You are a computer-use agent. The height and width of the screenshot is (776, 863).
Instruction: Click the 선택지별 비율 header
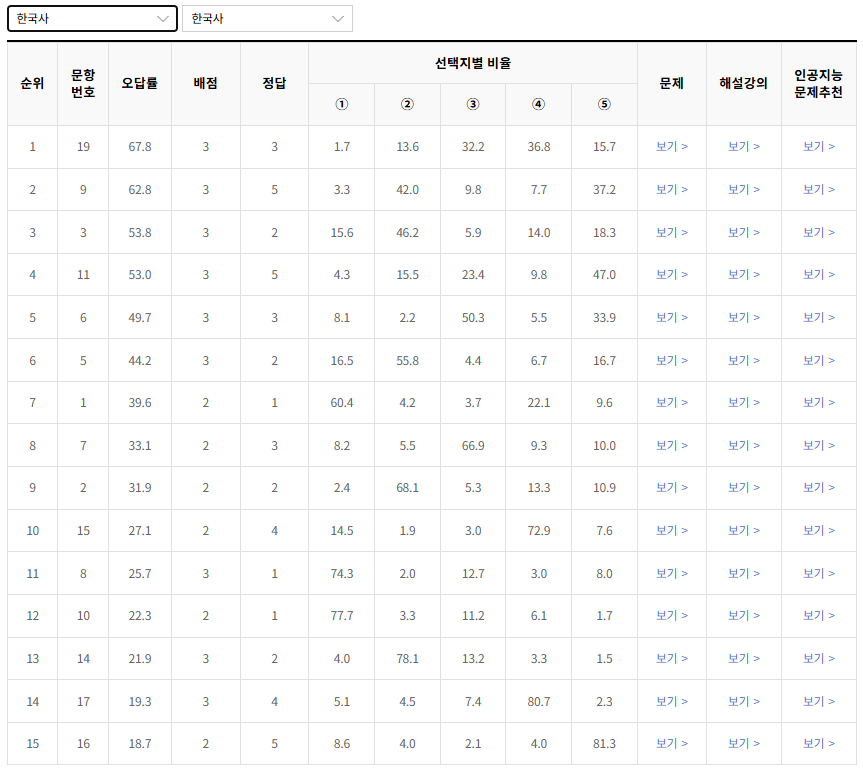(x=473, y=62)
